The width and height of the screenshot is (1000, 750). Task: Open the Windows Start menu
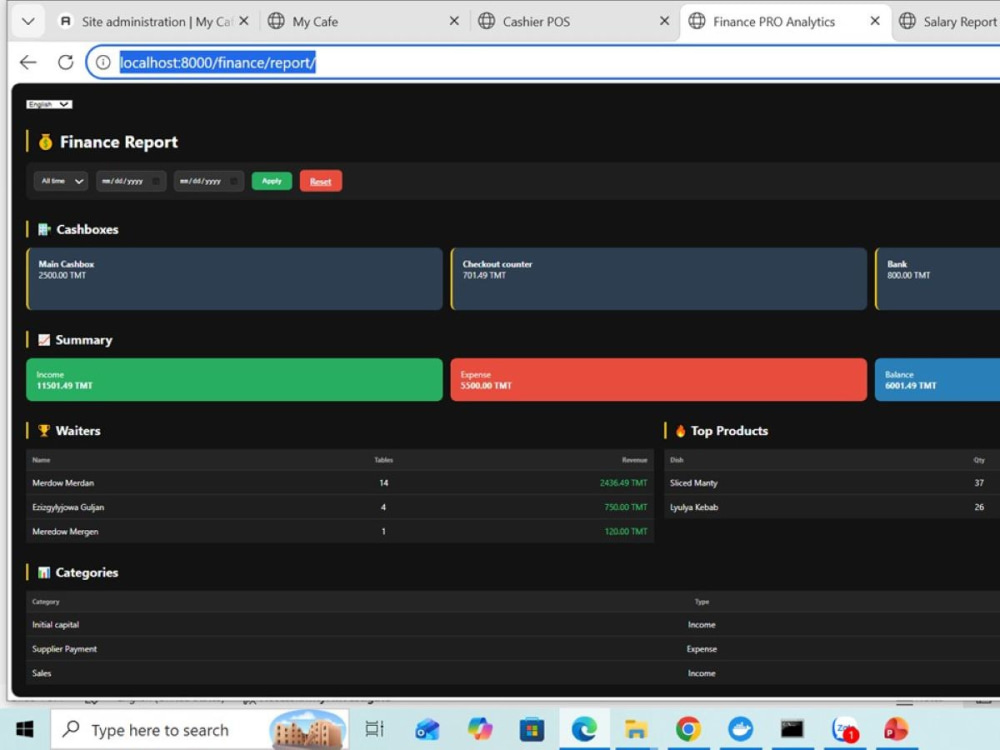[25, 729]
